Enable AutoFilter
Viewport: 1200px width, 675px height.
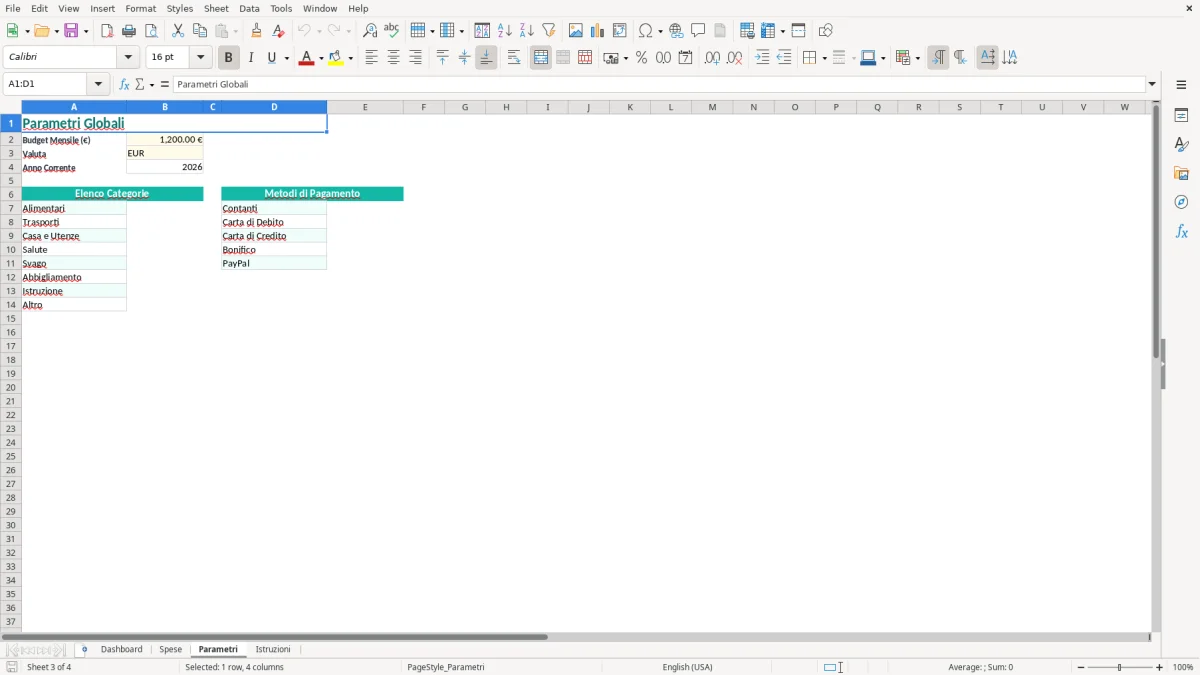point(549,31)
